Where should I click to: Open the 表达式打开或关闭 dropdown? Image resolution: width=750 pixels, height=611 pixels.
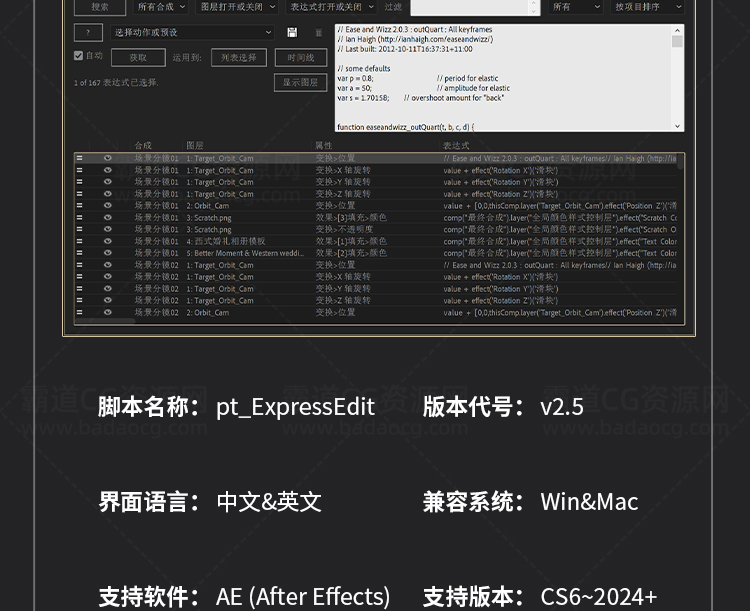[x=331, y=7]
